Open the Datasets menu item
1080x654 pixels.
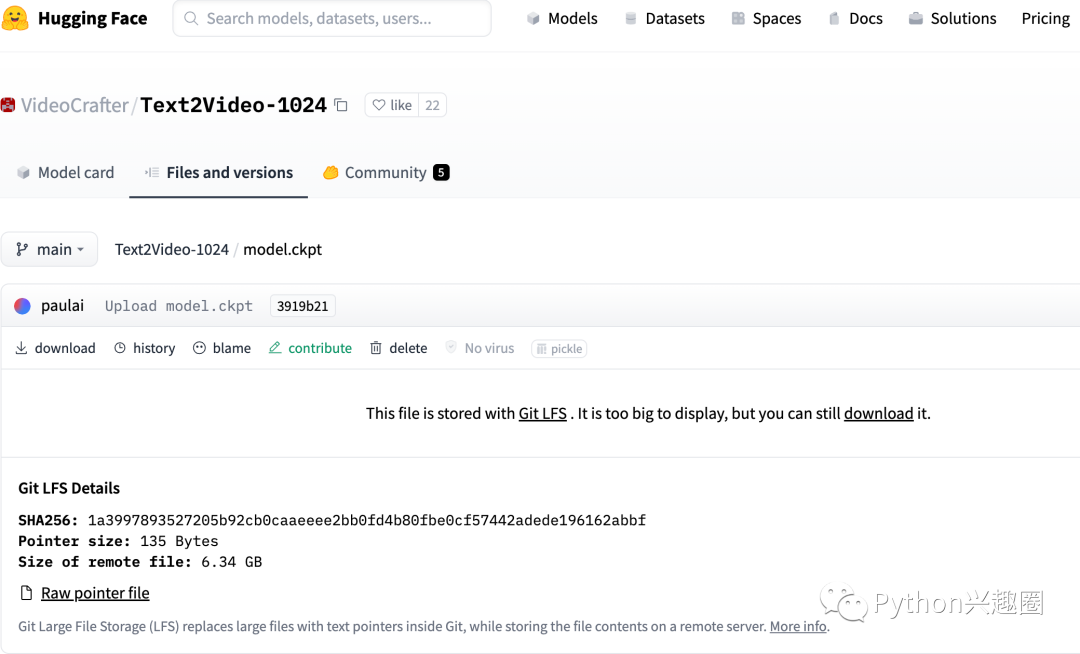[665, 19]
